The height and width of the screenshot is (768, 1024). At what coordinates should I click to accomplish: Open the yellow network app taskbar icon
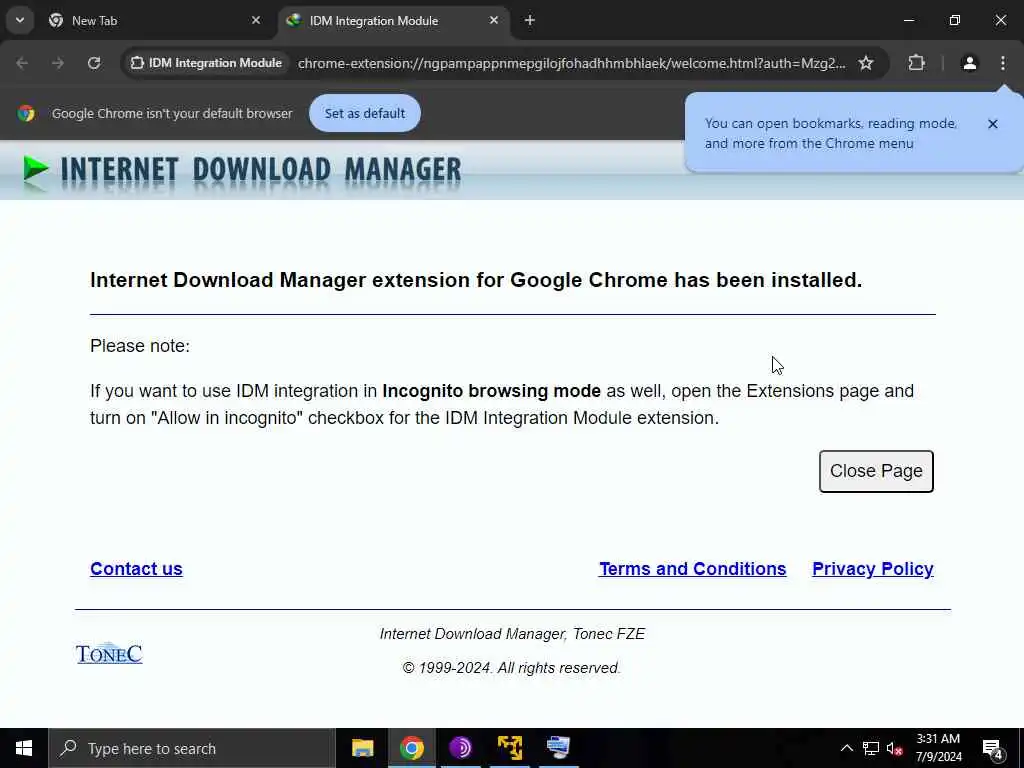click(509, 748)
